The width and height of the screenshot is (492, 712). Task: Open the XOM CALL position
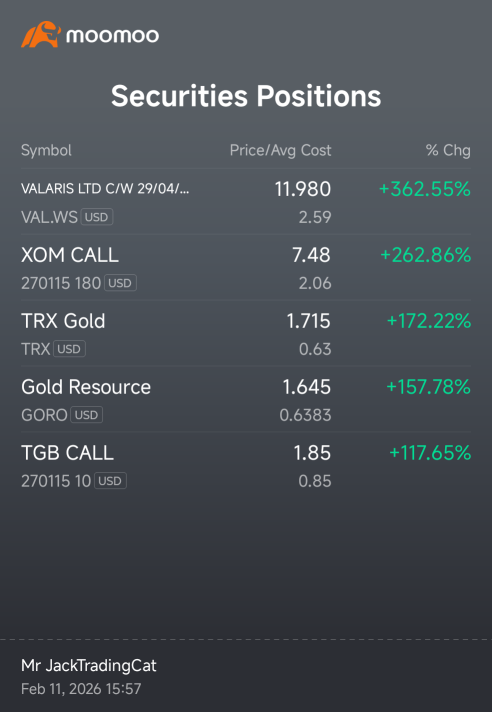pyautogui.click(x=246, y=267)
